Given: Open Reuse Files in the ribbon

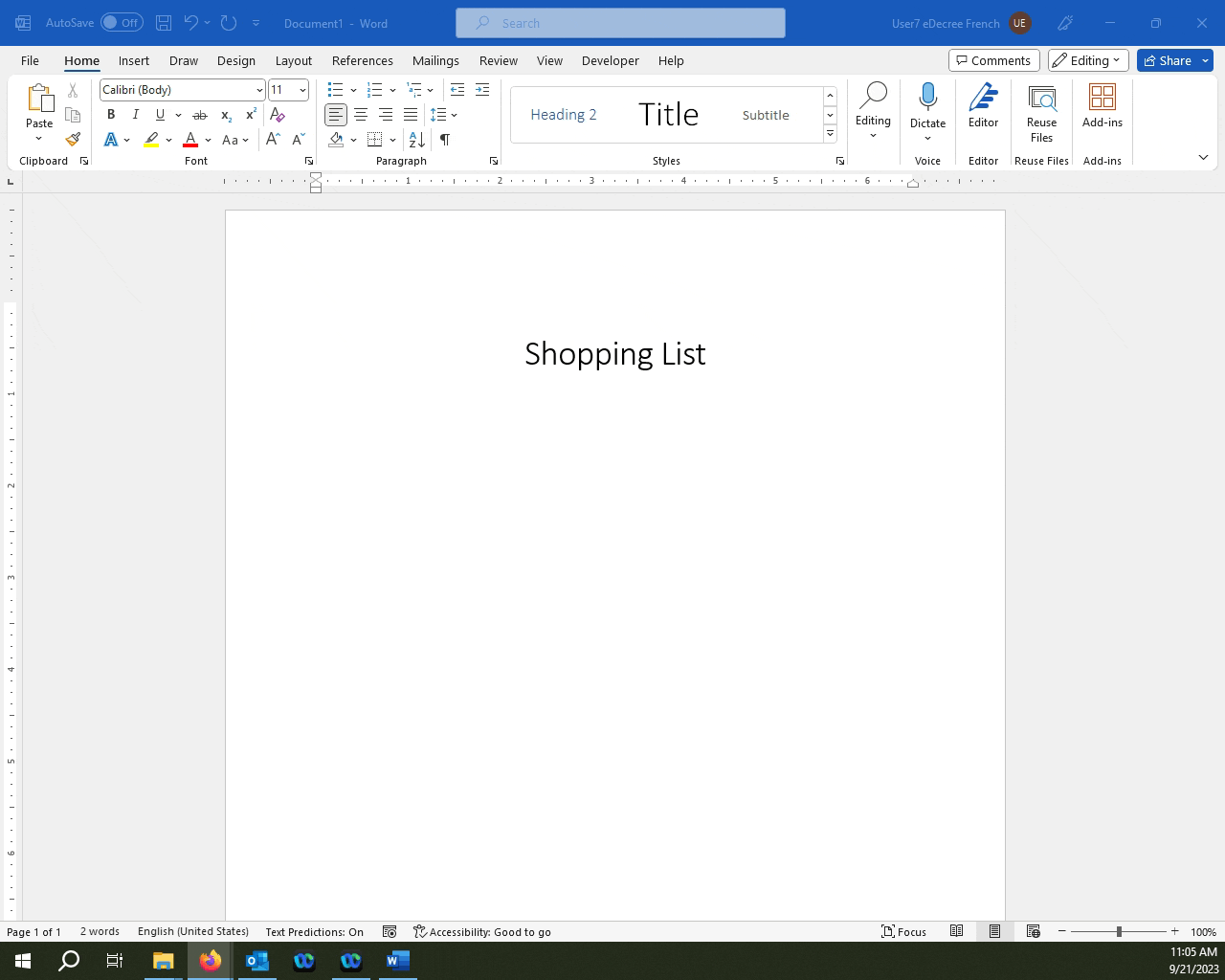Looking at the screenshot, I should coord(1040,113).
